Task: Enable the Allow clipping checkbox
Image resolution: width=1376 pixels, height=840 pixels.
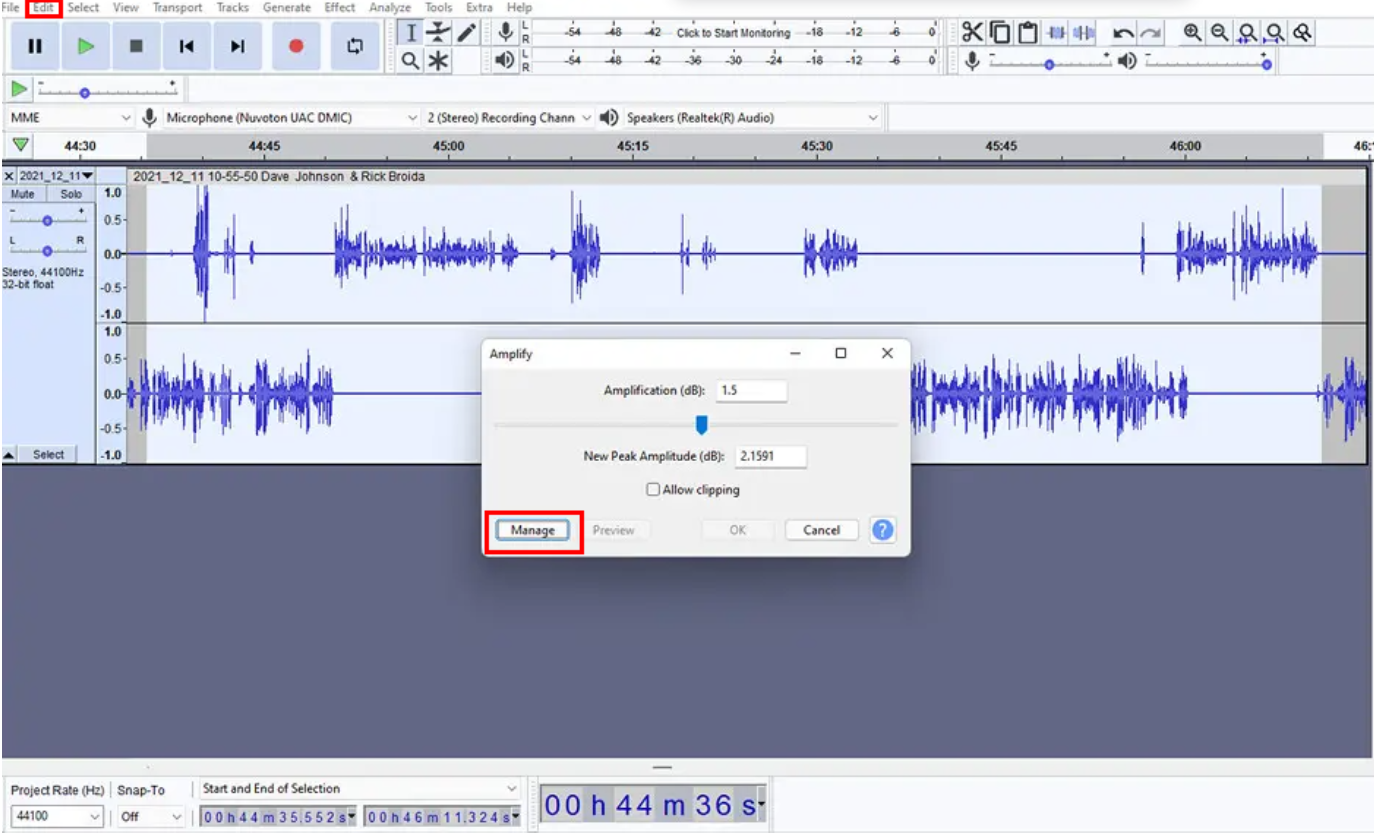Action: [x=653, y=489]
